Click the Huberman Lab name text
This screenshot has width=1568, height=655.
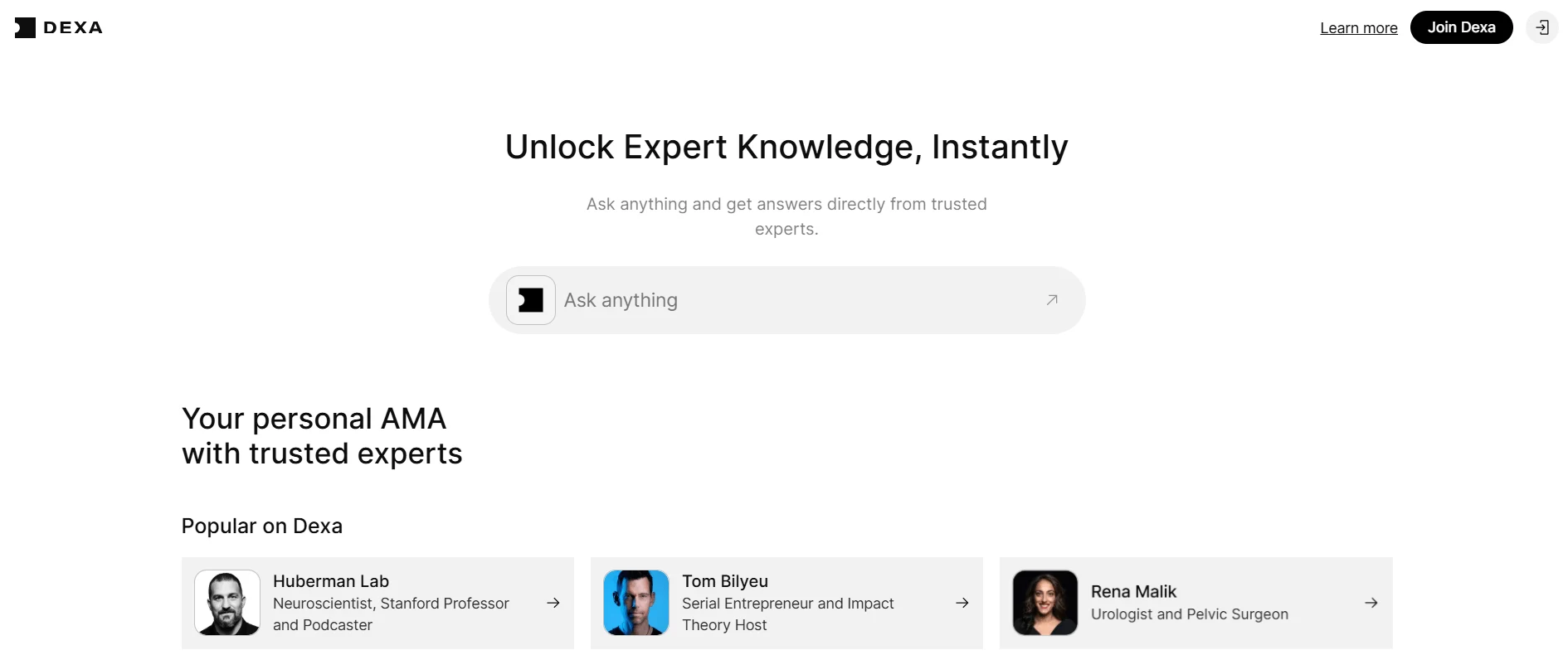[x=331, y=581]
